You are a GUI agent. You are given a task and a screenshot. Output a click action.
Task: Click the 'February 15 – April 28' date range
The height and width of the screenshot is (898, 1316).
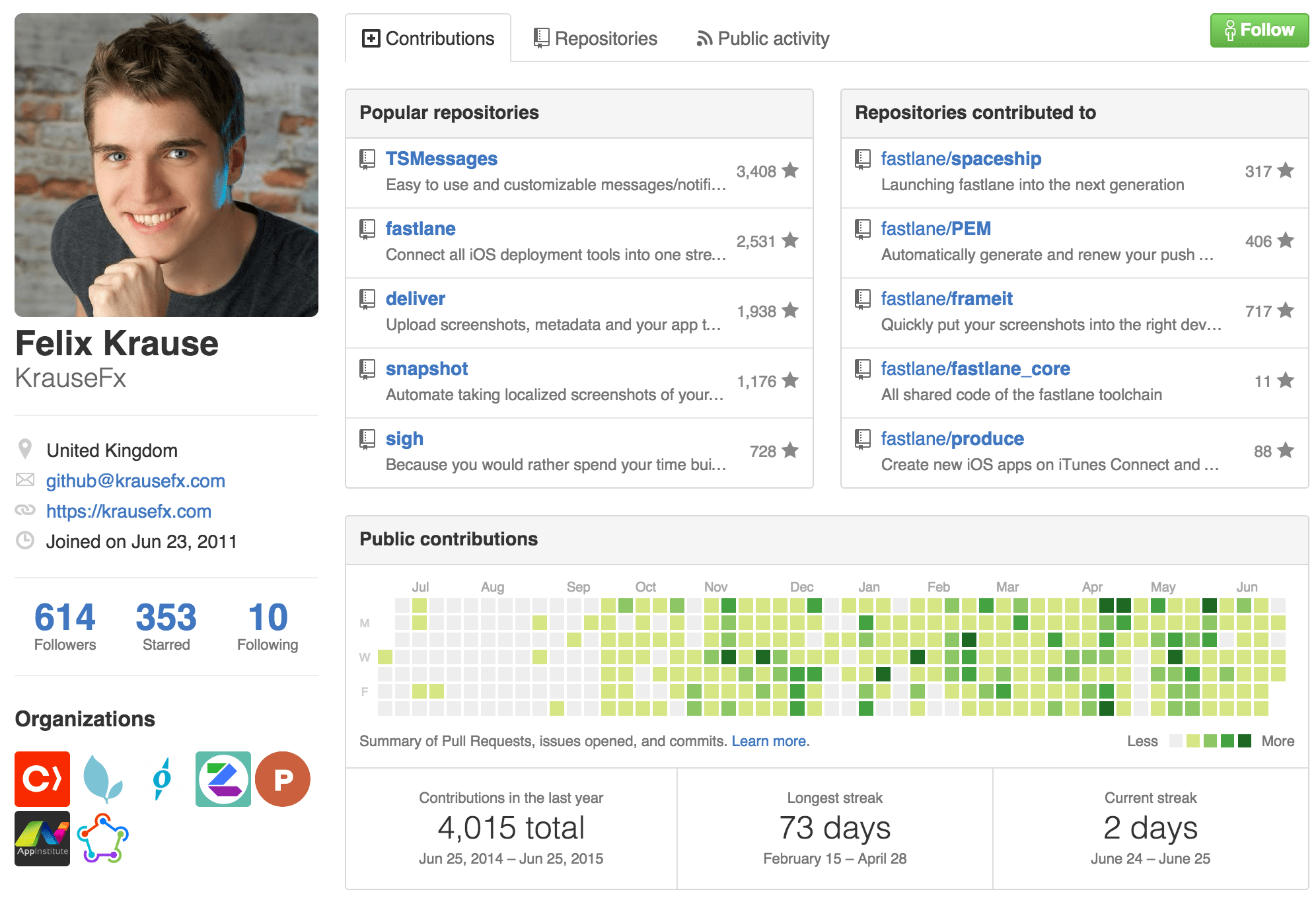click(835, 858)
